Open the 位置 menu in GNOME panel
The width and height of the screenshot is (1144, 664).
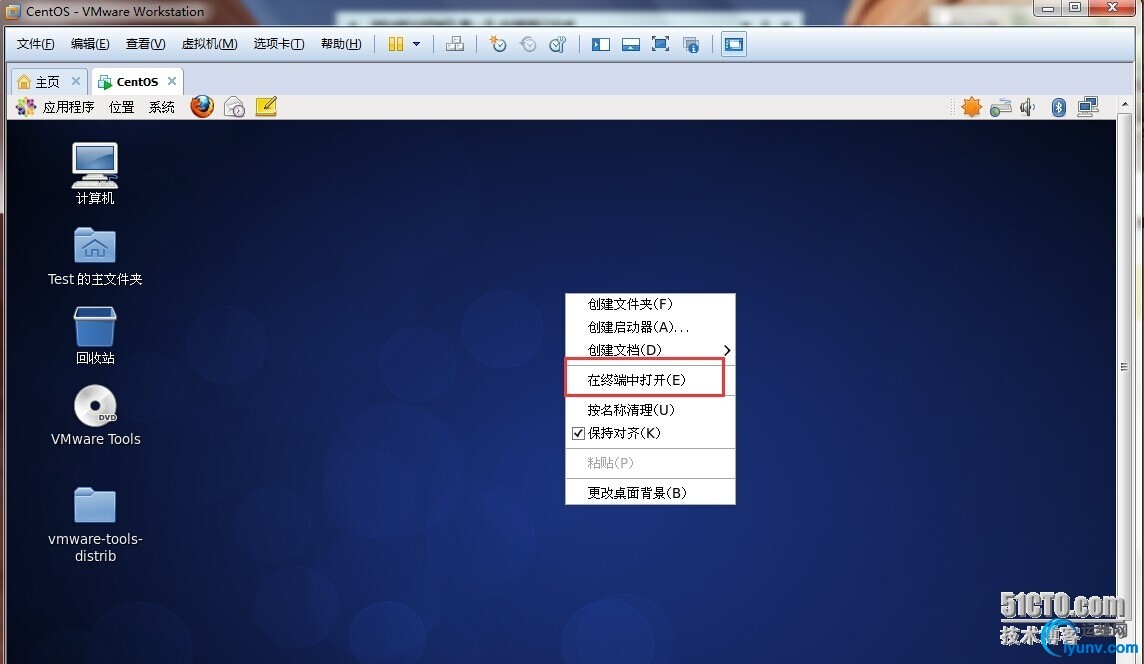121,107
